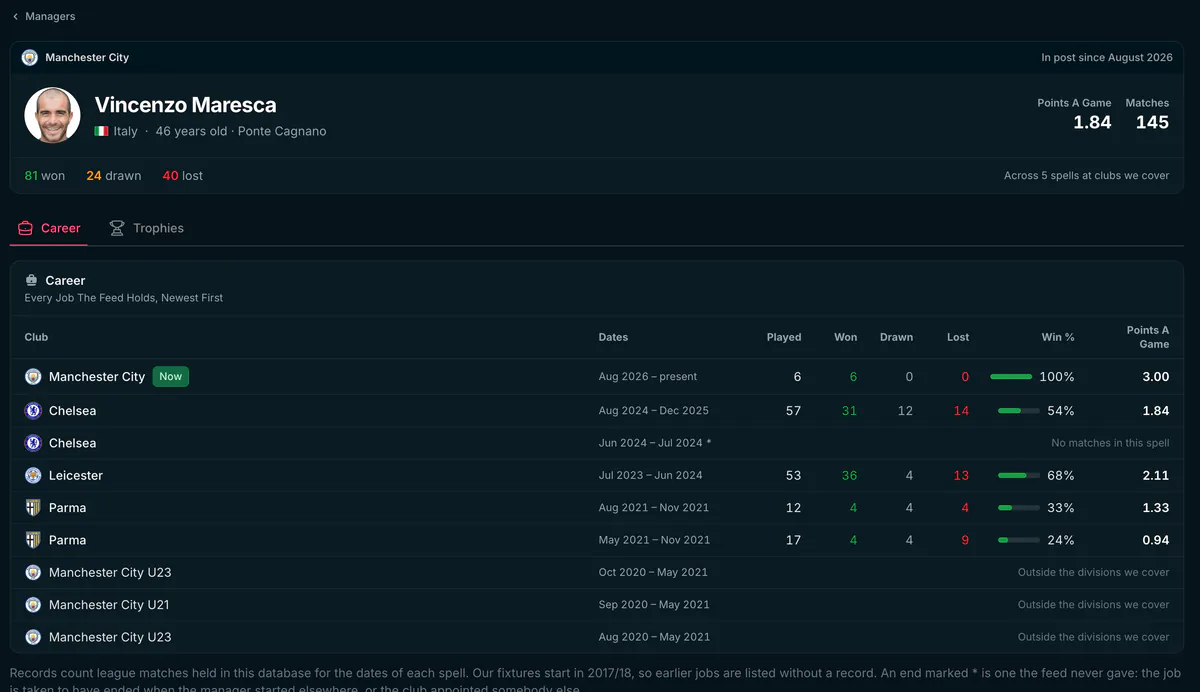The height and width of the screenshot is (692, 1200).
Task: Click the Aug 2026 – present date cell
Action: pyautogui.click(x=648, y=377)
